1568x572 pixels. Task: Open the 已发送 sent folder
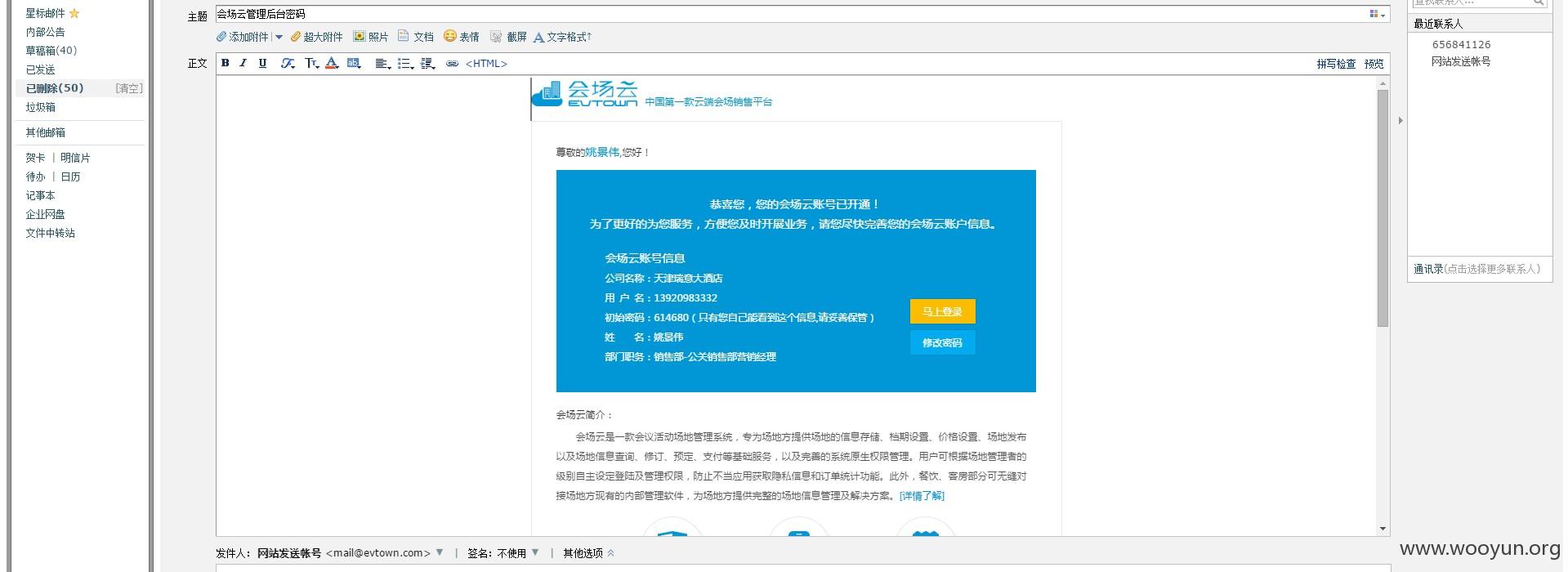pos(40,69)
